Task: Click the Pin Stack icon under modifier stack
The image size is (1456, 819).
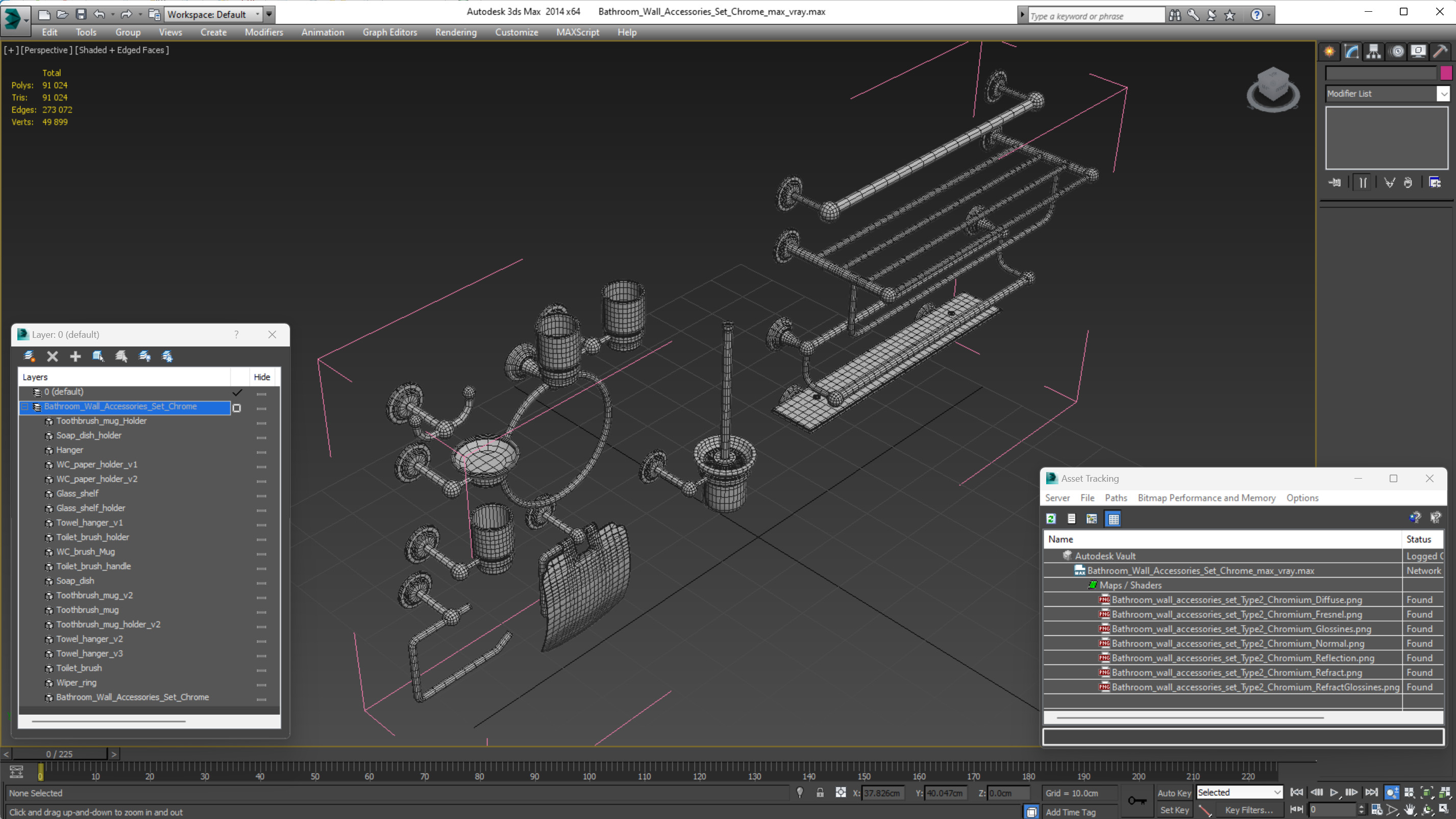Action: pyautogui.click(x=1335, y=182)
